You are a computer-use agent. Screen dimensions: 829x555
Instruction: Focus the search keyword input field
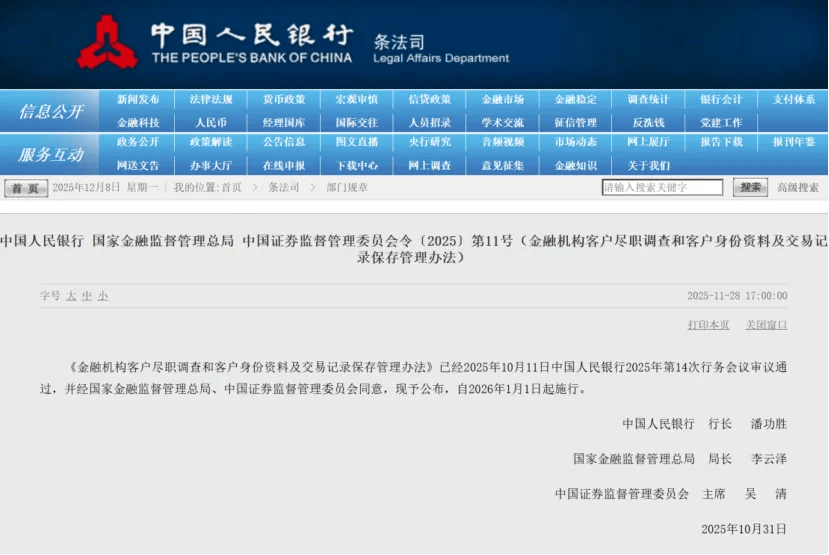662,187
